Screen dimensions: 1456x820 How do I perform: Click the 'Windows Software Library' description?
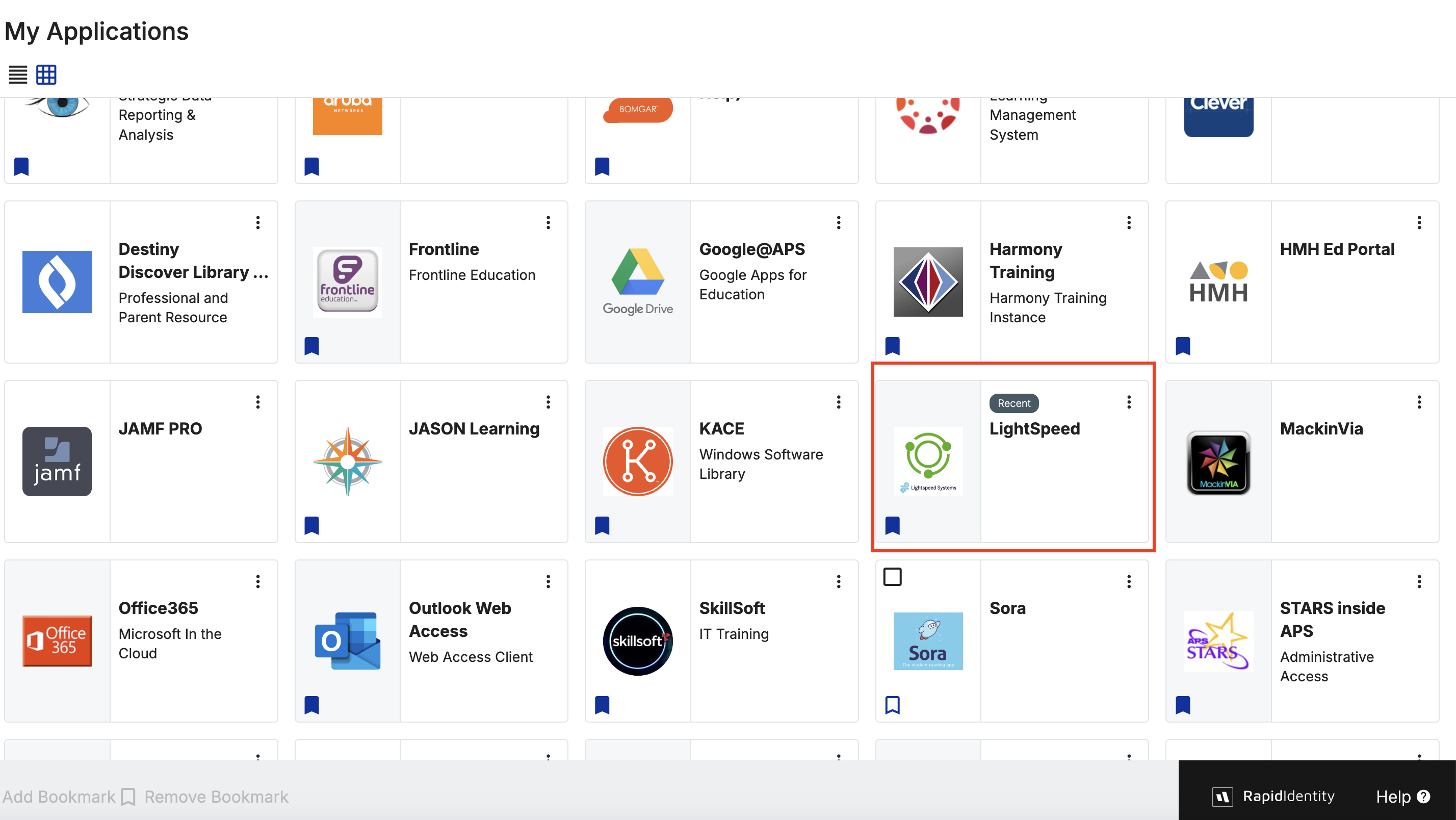[x=761, y=464]
